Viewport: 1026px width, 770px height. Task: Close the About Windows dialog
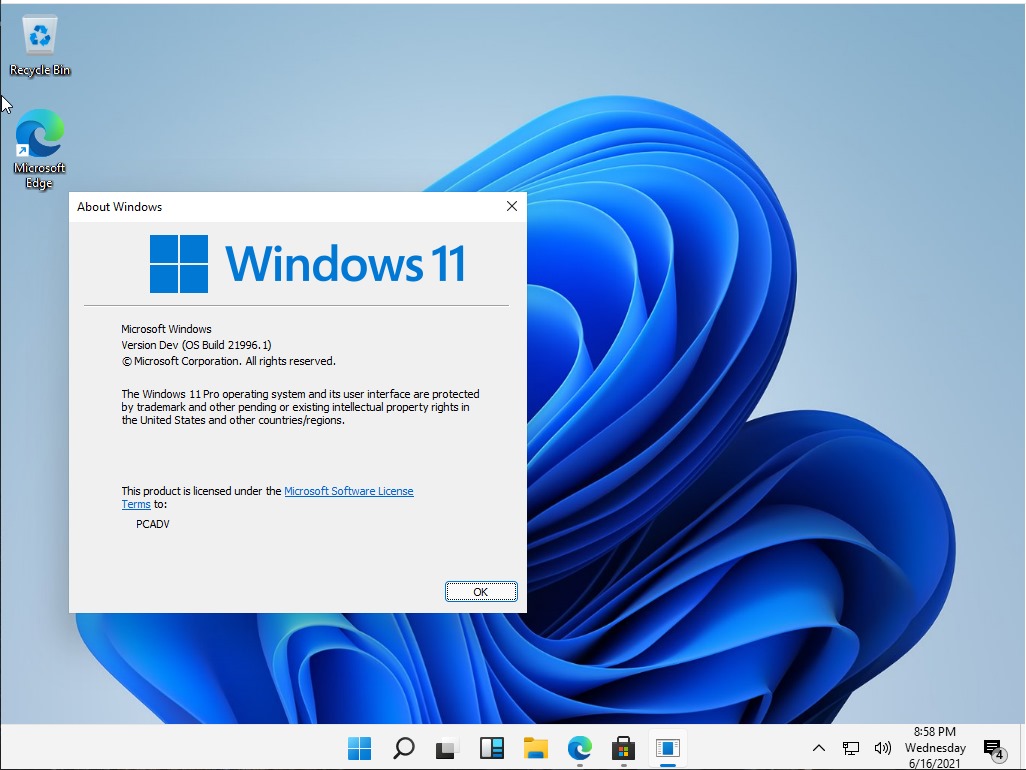[511, 206]
